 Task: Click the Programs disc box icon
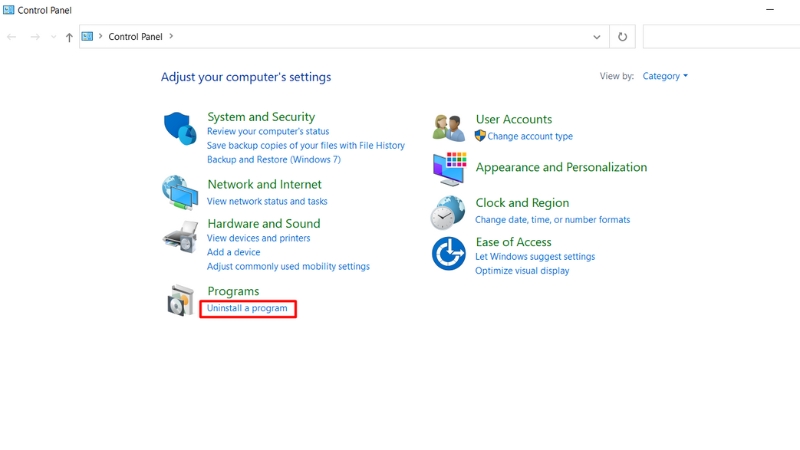pyautogui.click(x=181, y=300)
